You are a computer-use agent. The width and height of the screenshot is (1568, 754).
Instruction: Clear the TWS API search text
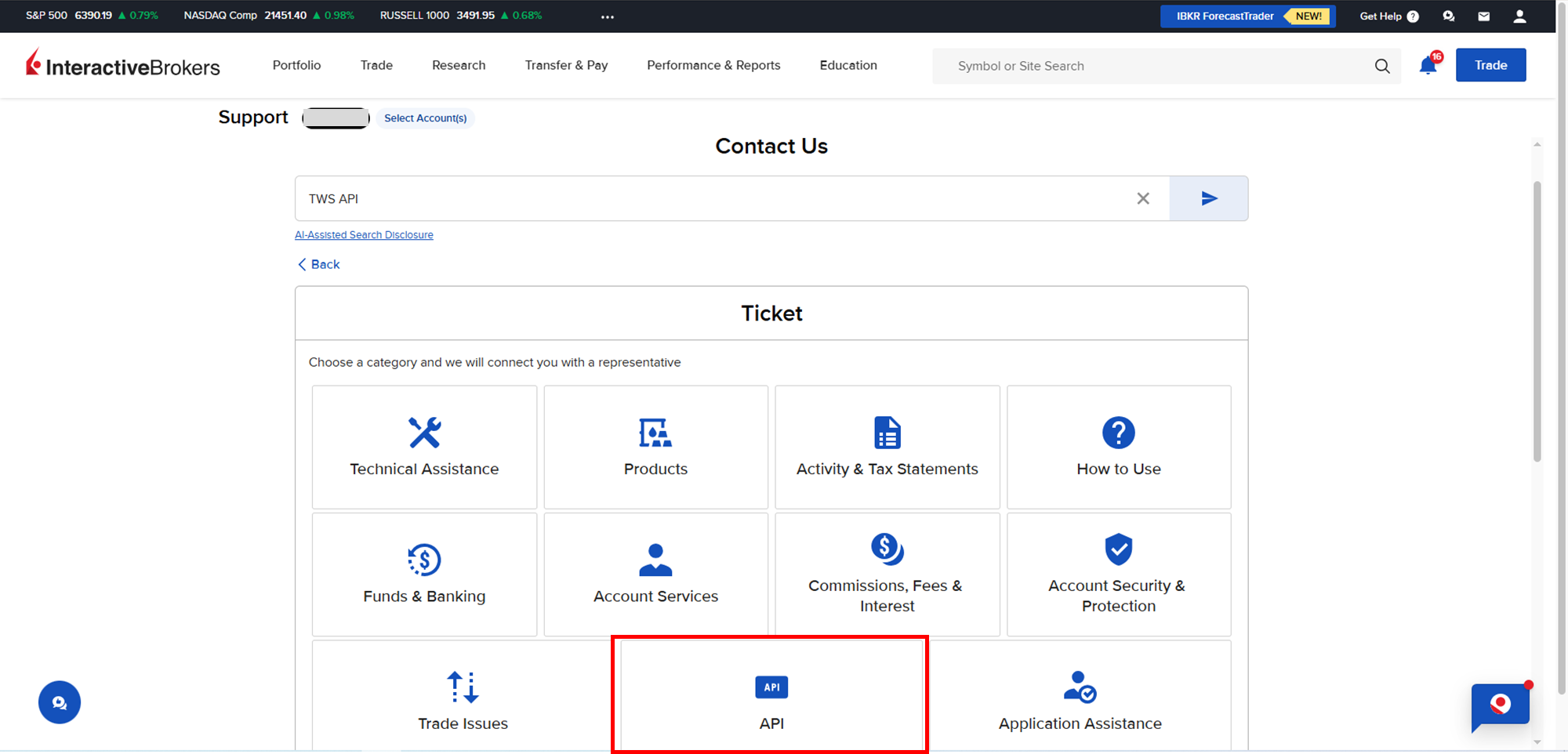pos(1143,199)
